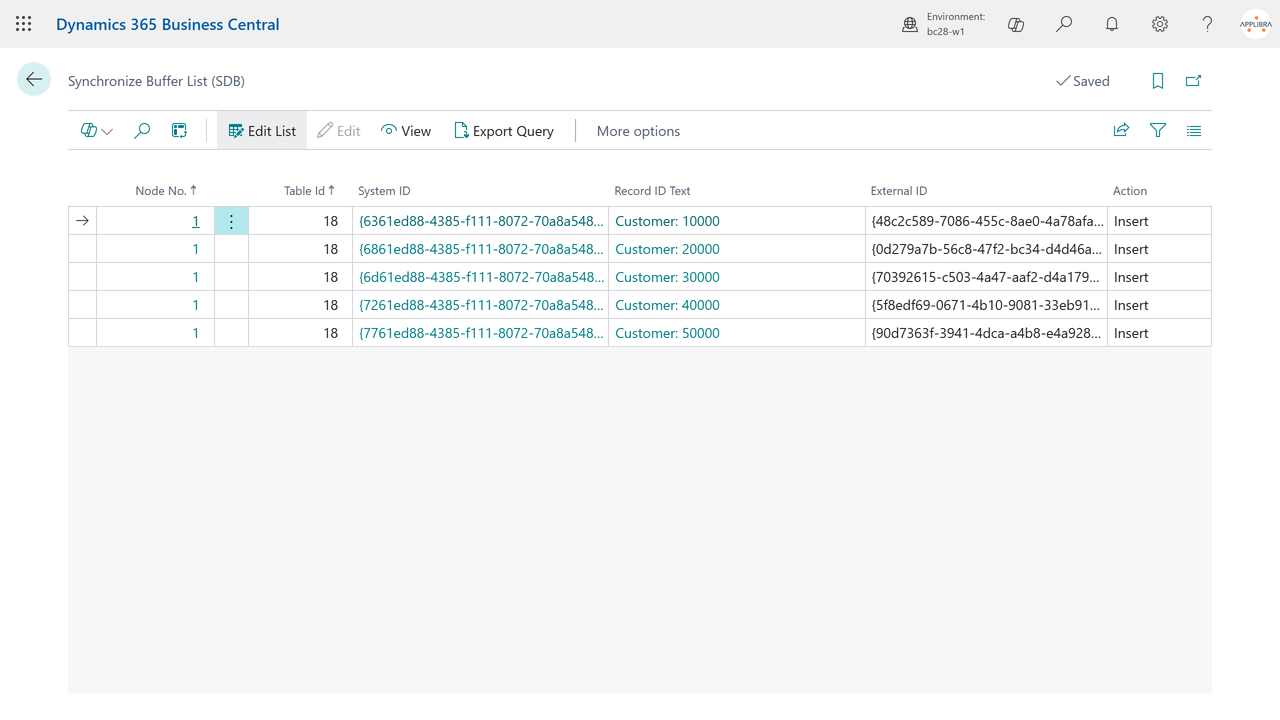Click System ID {7261ed88-4385...
The width and height of the screenshot is (1280, 720).
(x=481, y=305)
